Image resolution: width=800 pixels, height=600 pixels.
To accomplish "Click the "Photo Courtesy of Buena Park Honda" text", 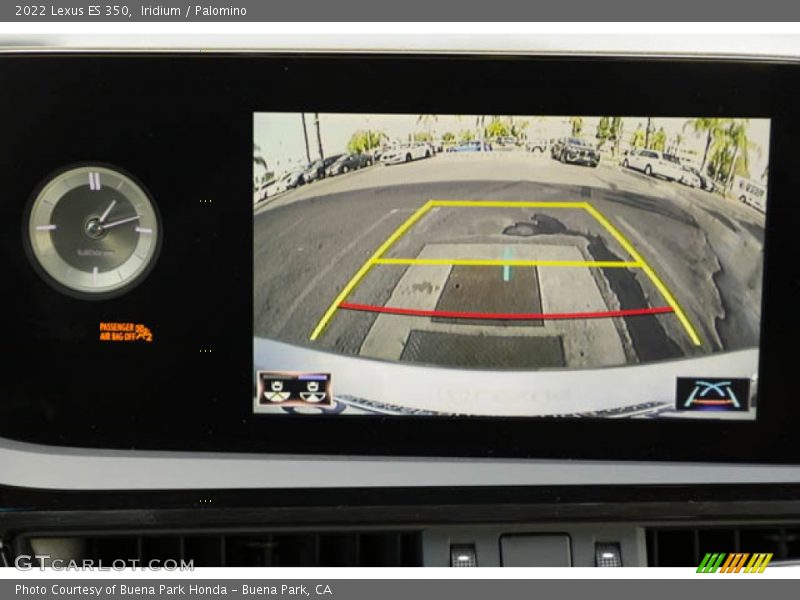I will point(121,590).
